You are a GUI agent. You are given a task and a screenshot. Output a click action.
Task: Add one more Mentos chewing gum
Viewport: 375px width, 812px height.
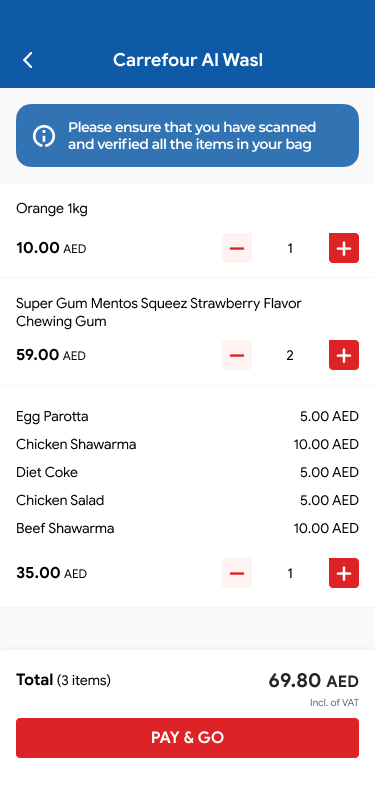point(344,355)
